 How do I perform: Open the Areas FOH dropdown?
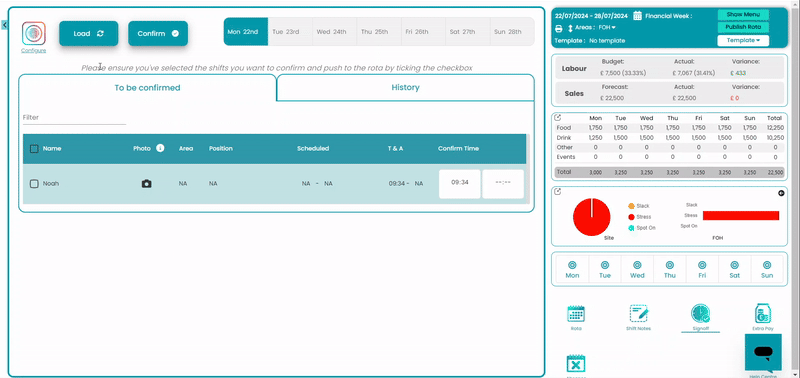click(x=607, y=28)
